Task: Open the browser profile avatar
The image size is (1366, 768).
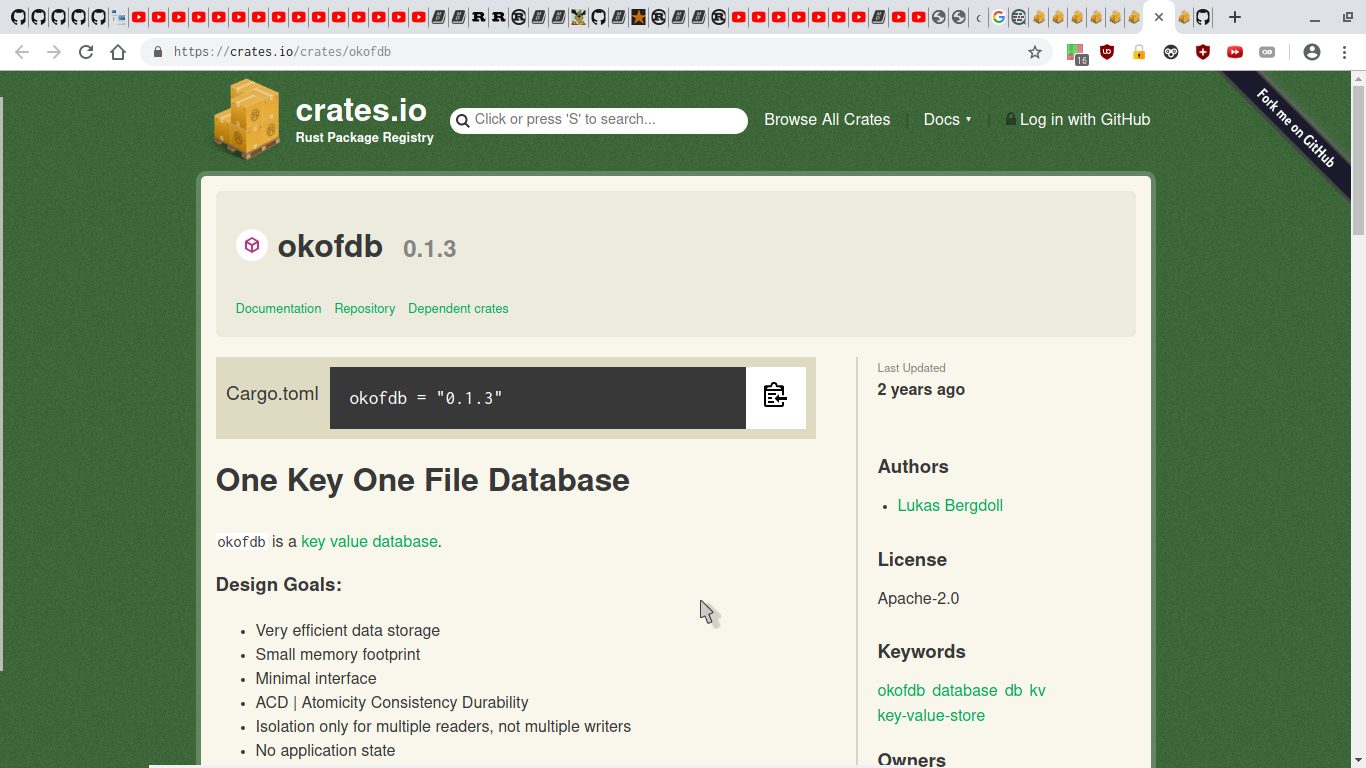Action: [1312, 52]
